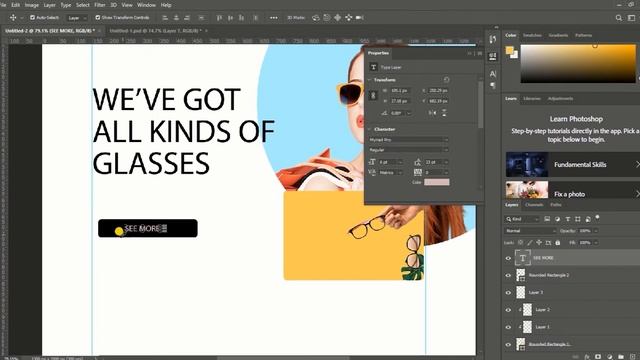Flip horizontal icon in Transform section
This screenshot has width=640, height=360.
(432, 113)
